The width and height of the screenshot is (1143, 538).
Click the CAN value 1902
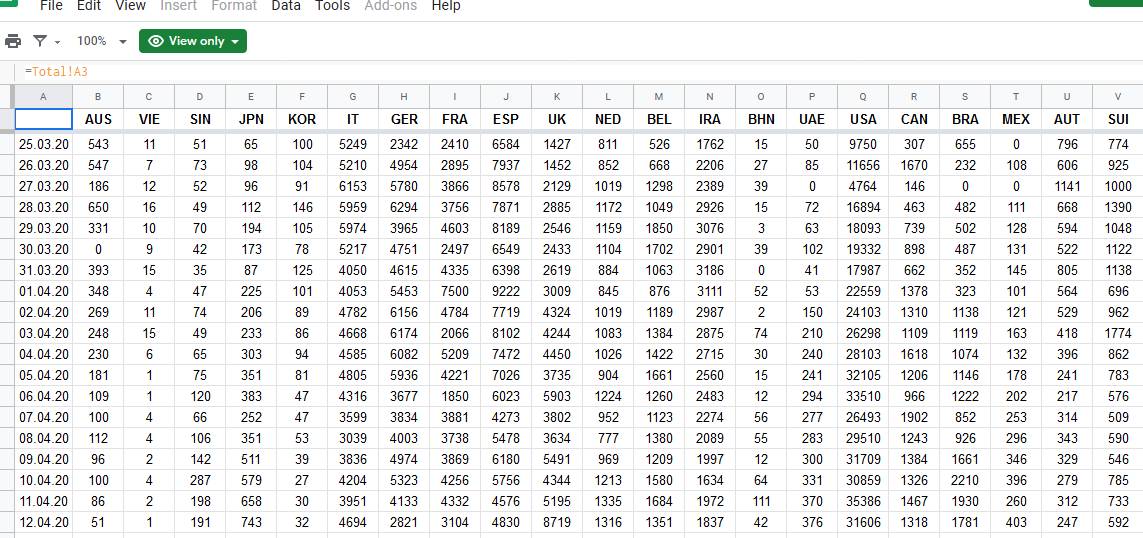click(x=914, y=418)
